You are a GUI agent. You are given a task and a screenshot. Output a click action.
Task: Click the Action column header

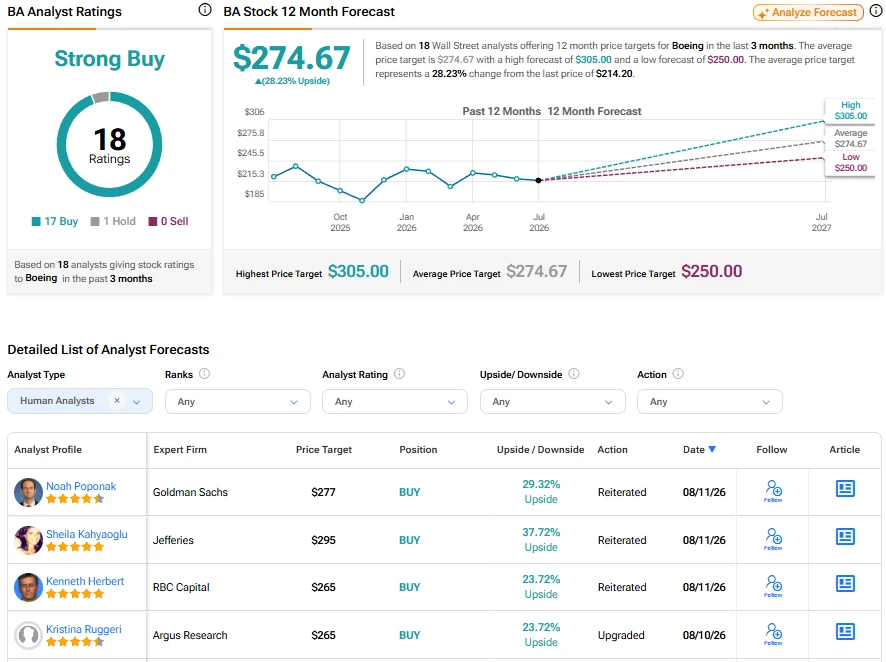point(613,450)
